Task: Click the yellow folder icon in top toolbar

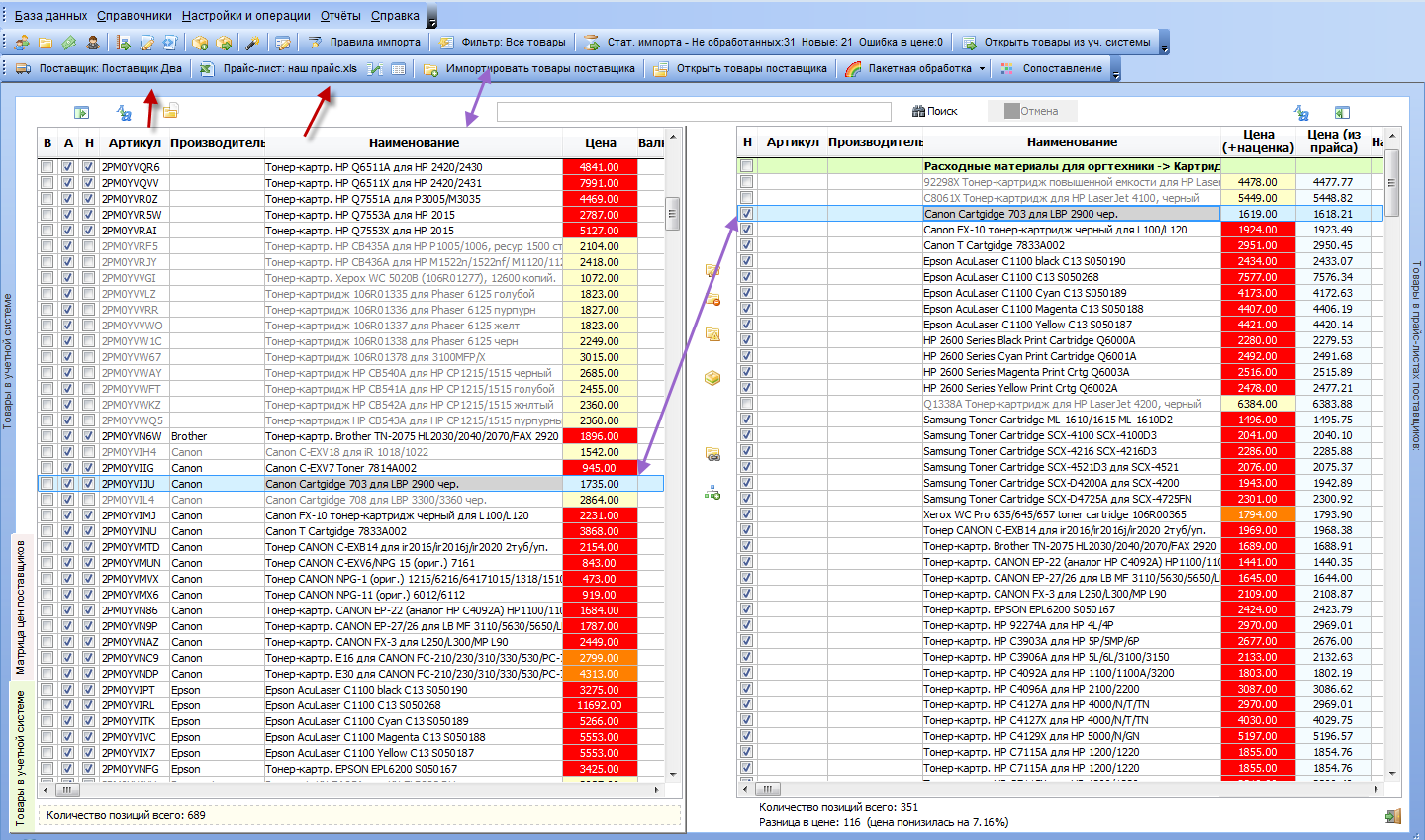Action: (x=46, y=43)
